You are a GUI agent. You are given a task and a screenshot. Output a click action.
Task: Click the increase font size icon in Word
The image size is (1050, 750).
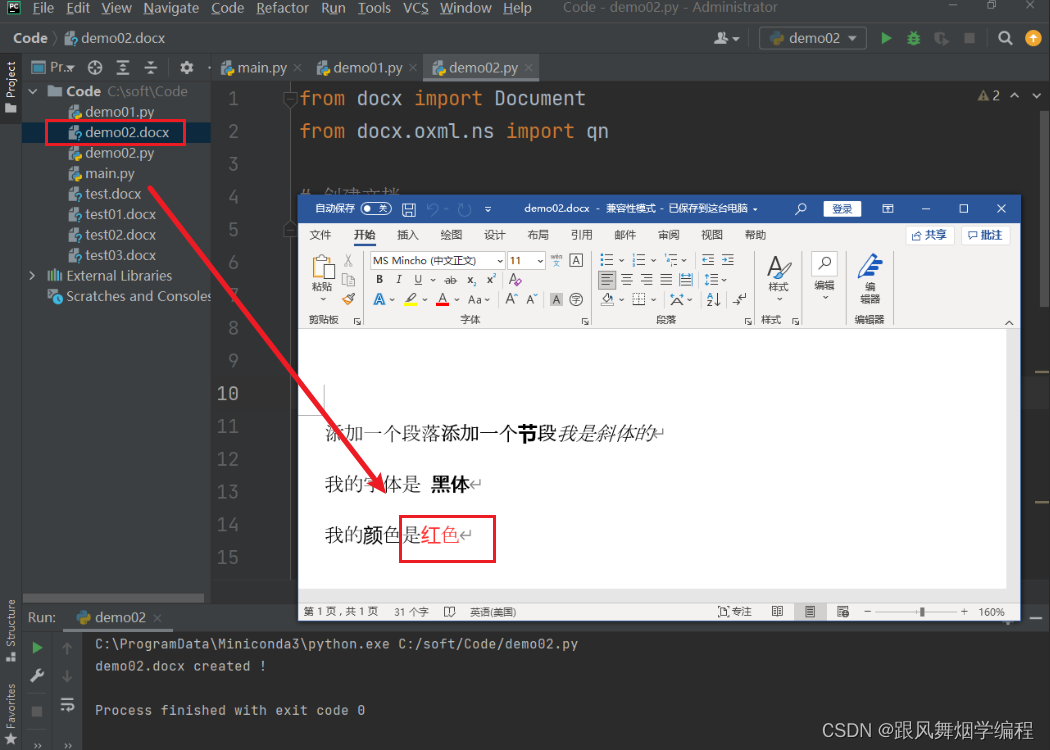tap(511, 299)
